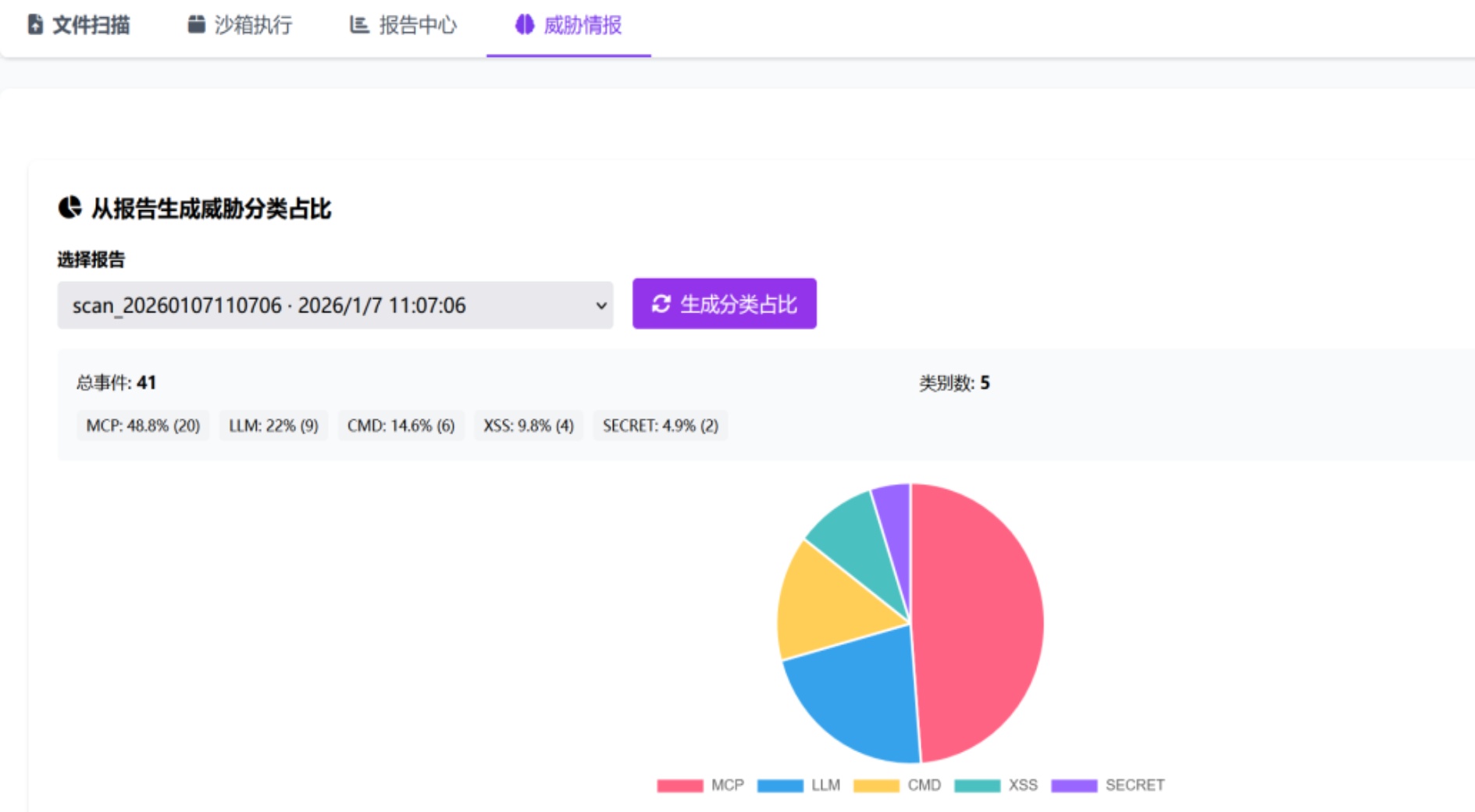
Task: Click the threat intelligence brain icon
Action: [524, 25]
